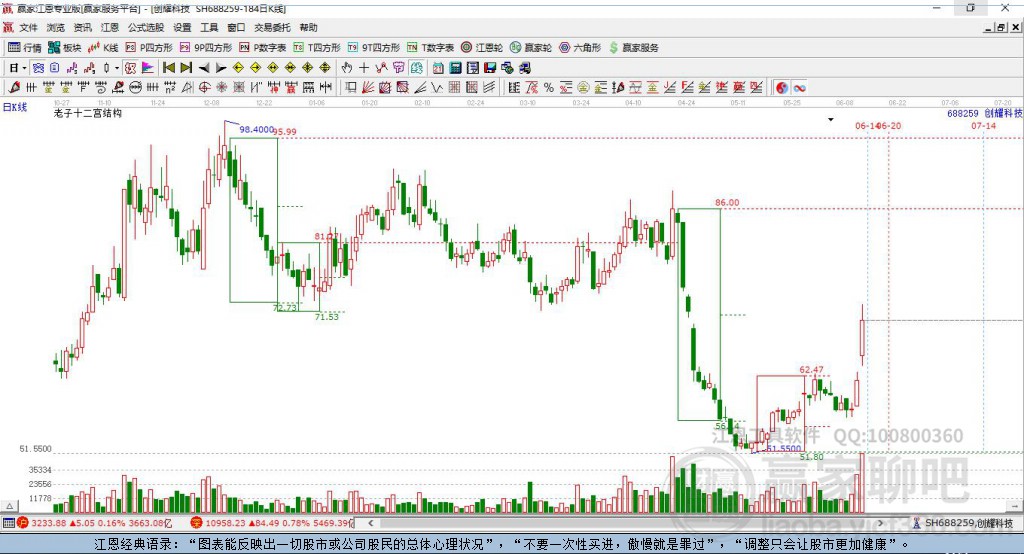Click the 07-14 date marker
Screen dimensions: 1024x554
click(984, 125)
